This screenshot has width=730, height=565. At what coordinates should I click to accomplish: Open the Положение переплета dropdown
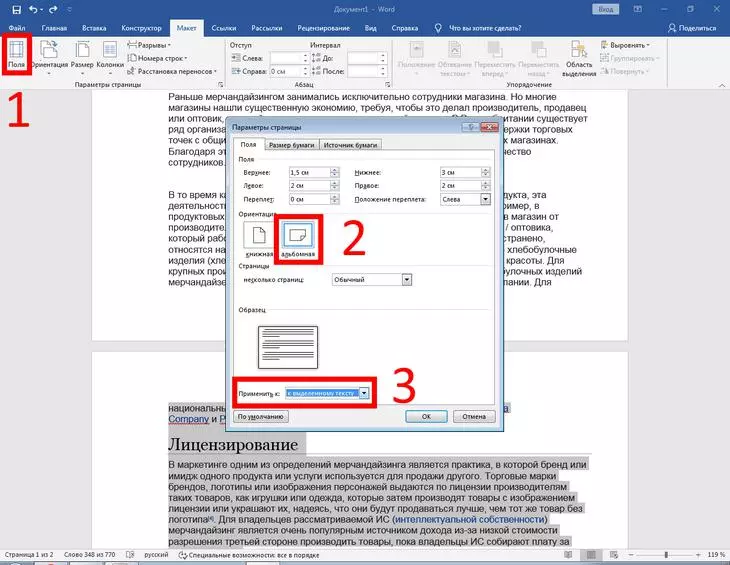click(486, 199)
